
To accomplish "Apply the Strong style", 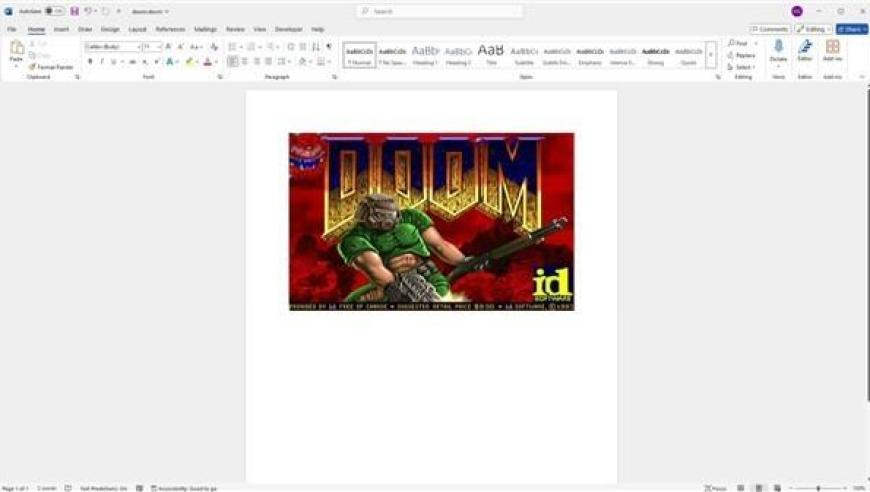I will (655, 55).
